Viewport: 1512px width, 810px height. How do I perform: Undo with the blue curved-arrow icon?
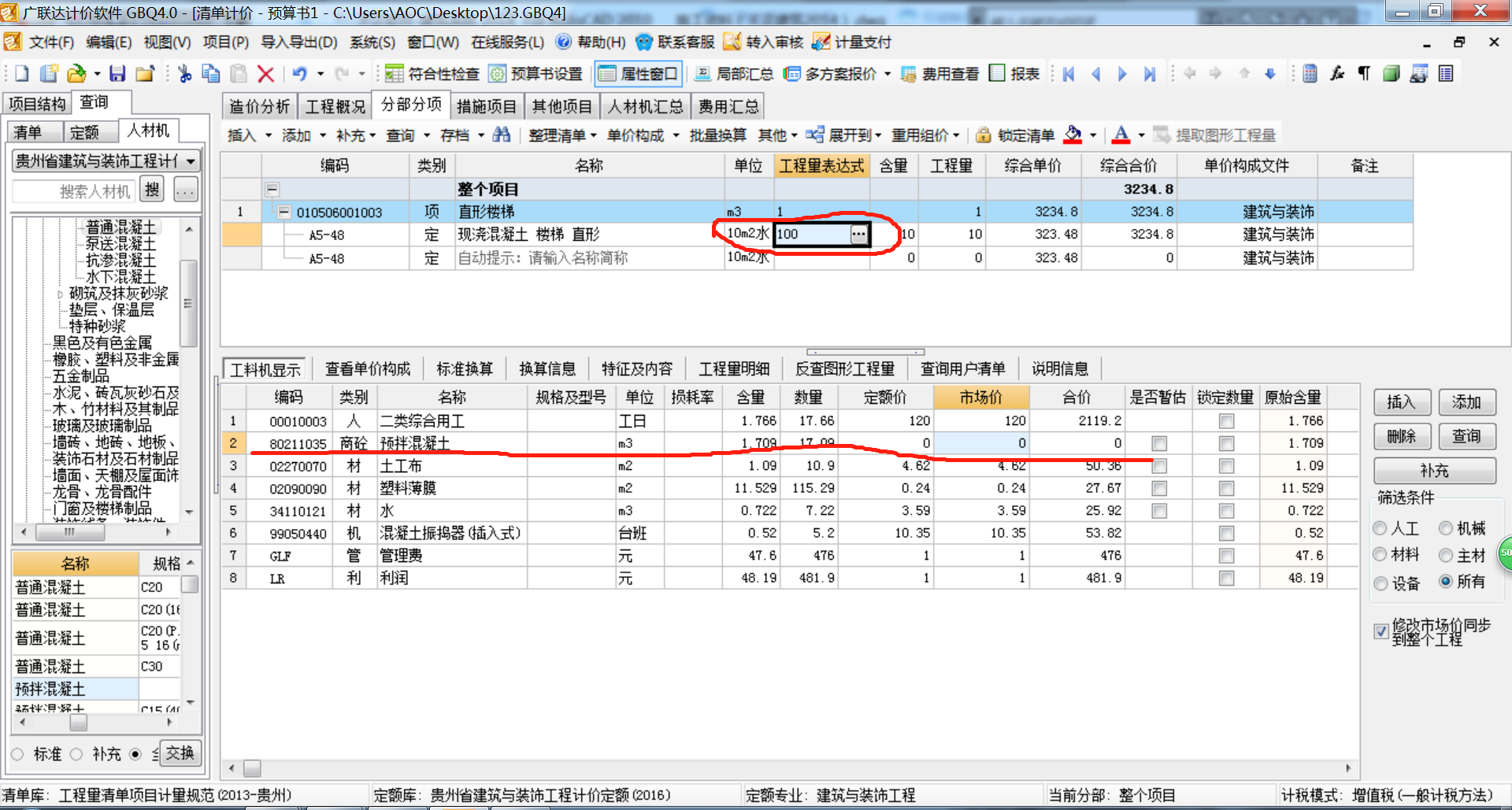[x=299, y=74]
